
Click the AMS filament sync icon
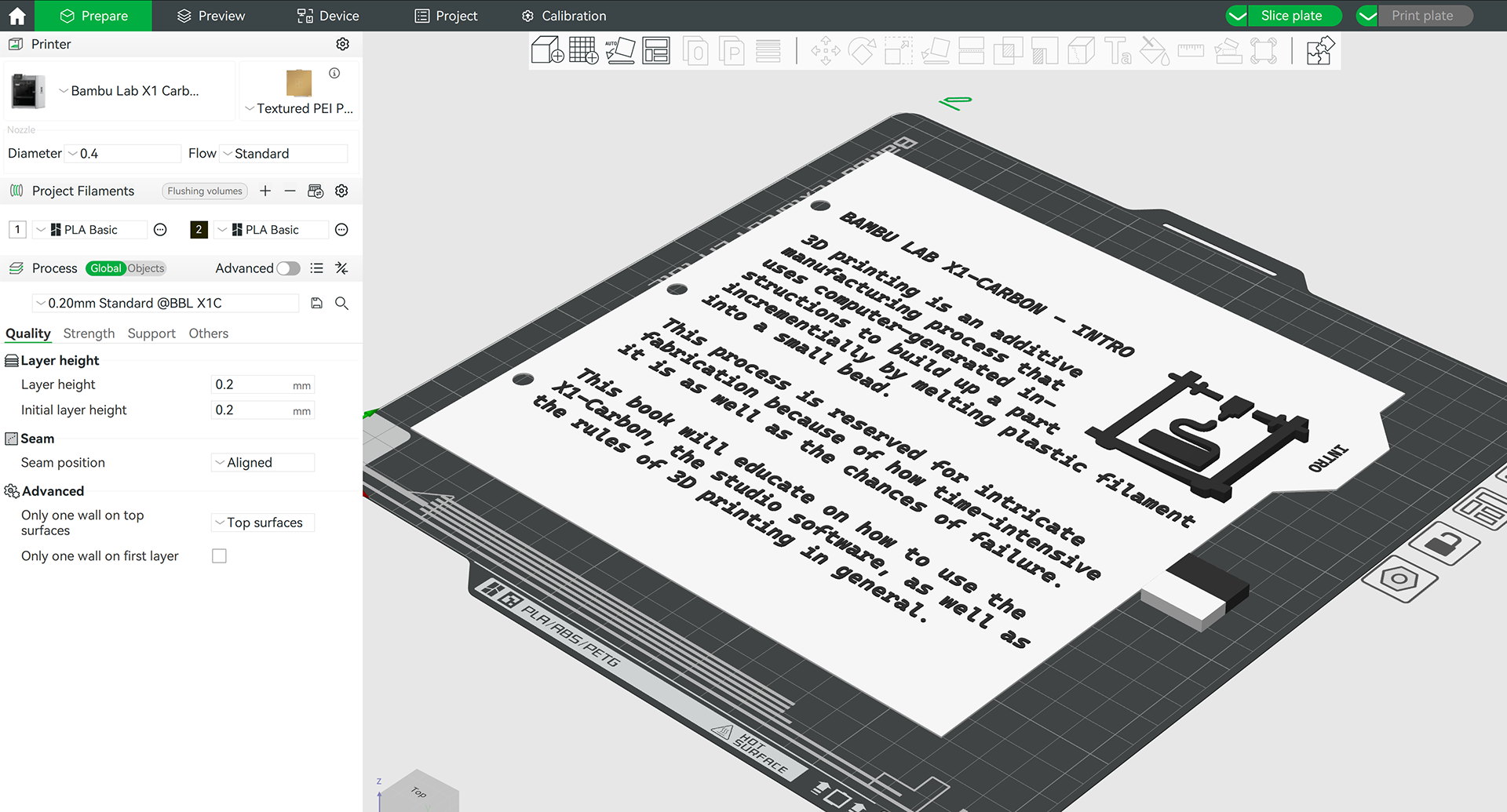point(316,191)
